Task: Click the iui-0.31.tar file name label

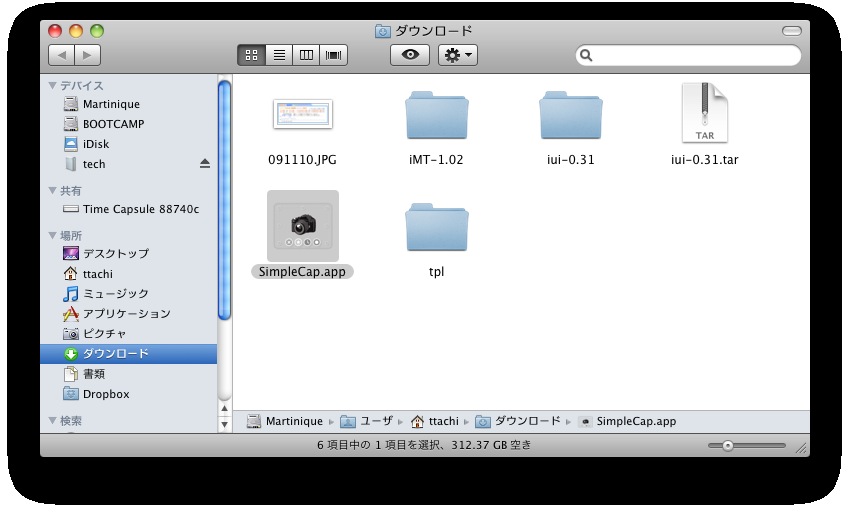Action: (x=704, y=160)
